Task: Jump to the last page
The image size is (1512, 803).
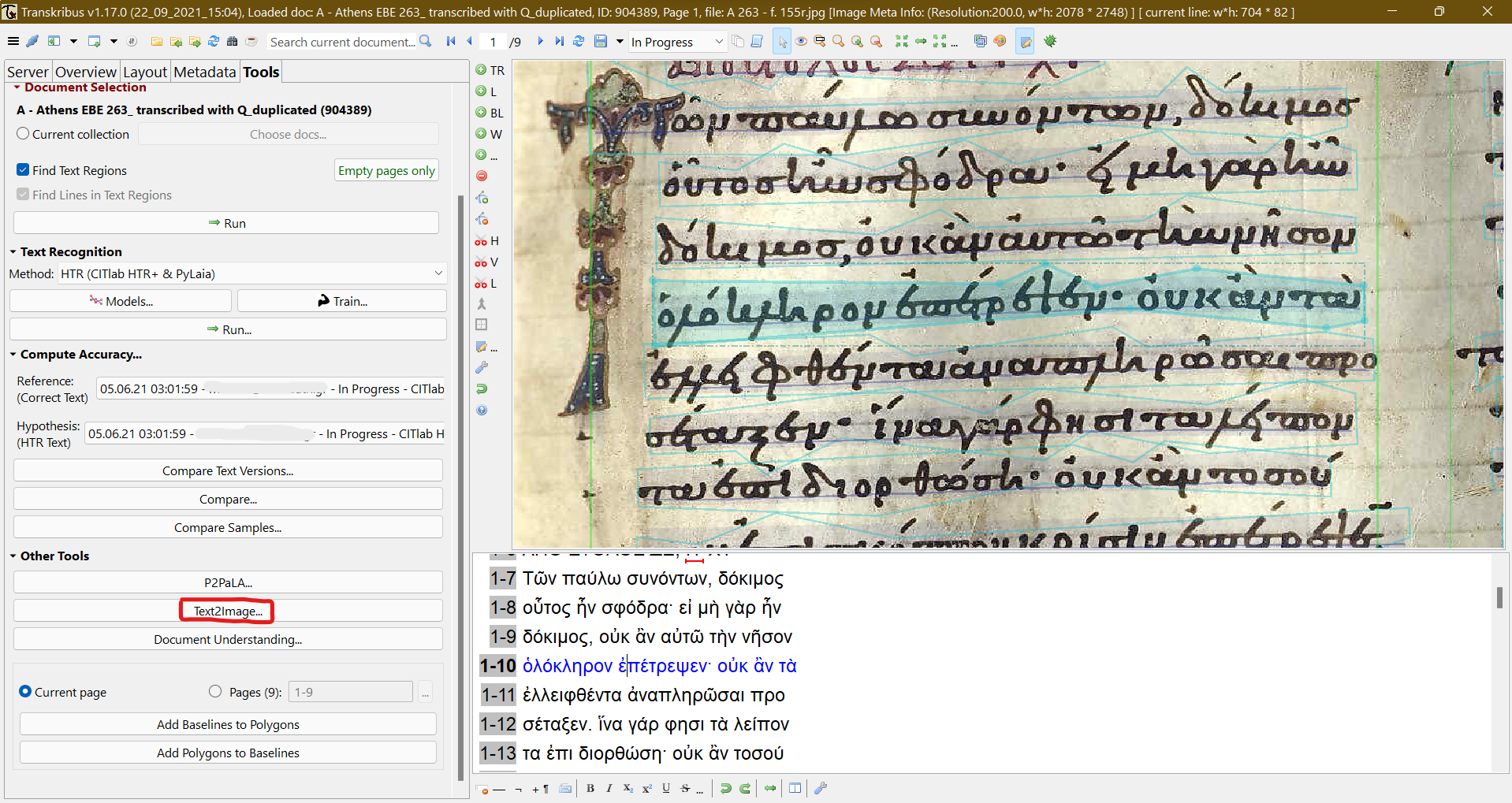Action: click(x=559, y=41)
